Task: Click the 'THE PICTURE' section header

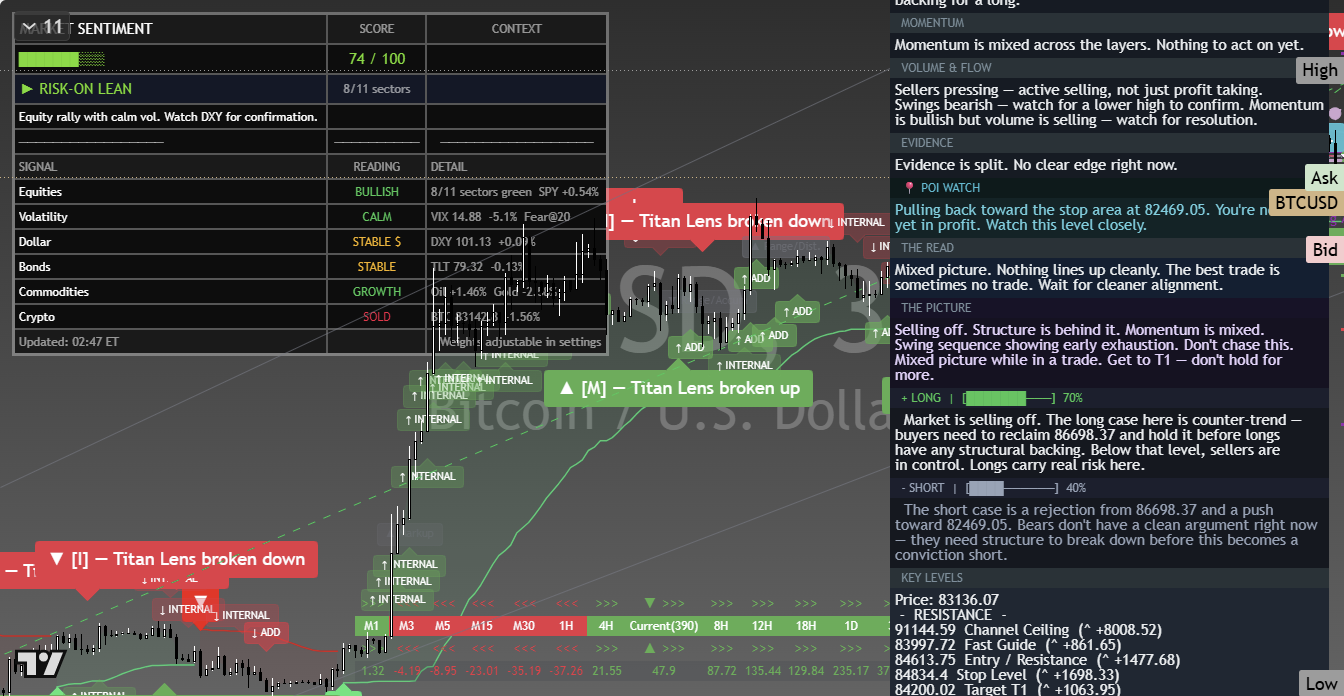Action: 936,308
